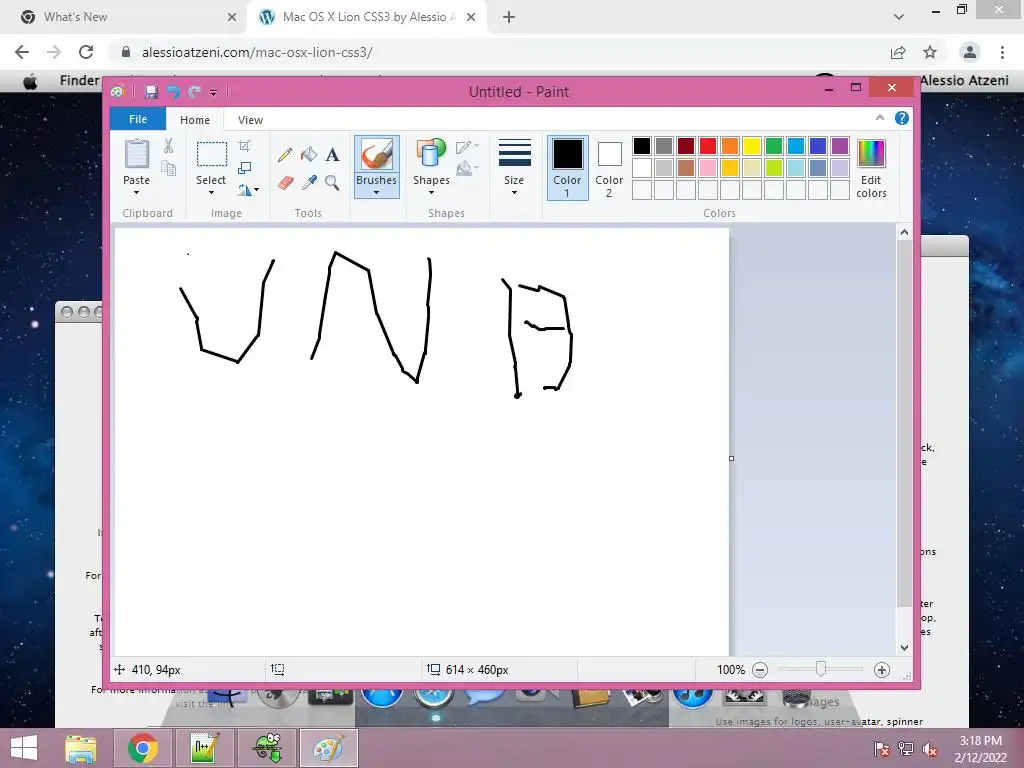Click the Share page icon in Chrome
The image size is (1024, 768).
point(898,52)
